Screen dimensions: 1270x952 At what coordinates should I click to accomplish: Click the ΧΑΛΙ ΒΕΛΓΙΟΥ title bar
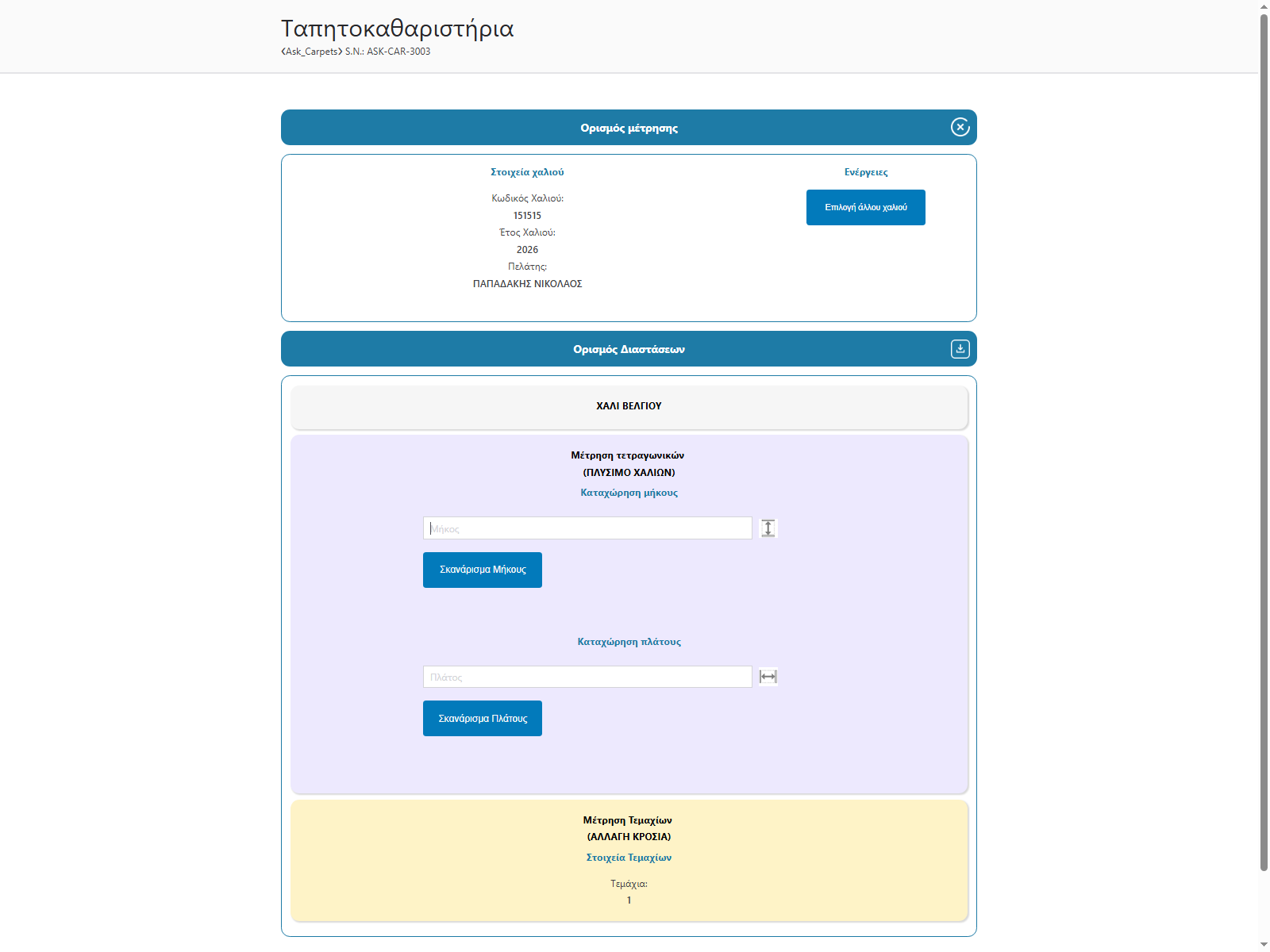(629, 407)
